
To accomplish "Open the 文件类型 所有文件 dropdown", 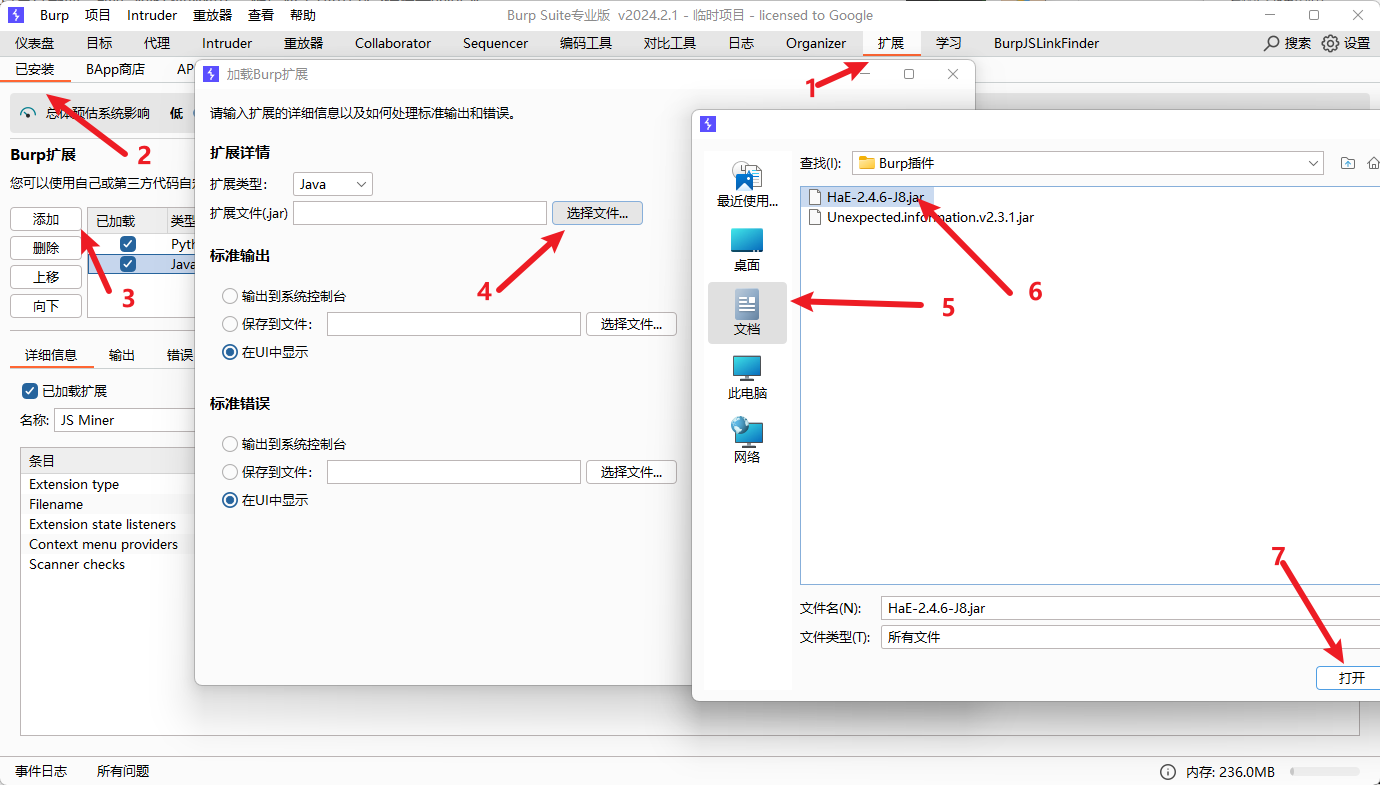I will point(1130,637).
